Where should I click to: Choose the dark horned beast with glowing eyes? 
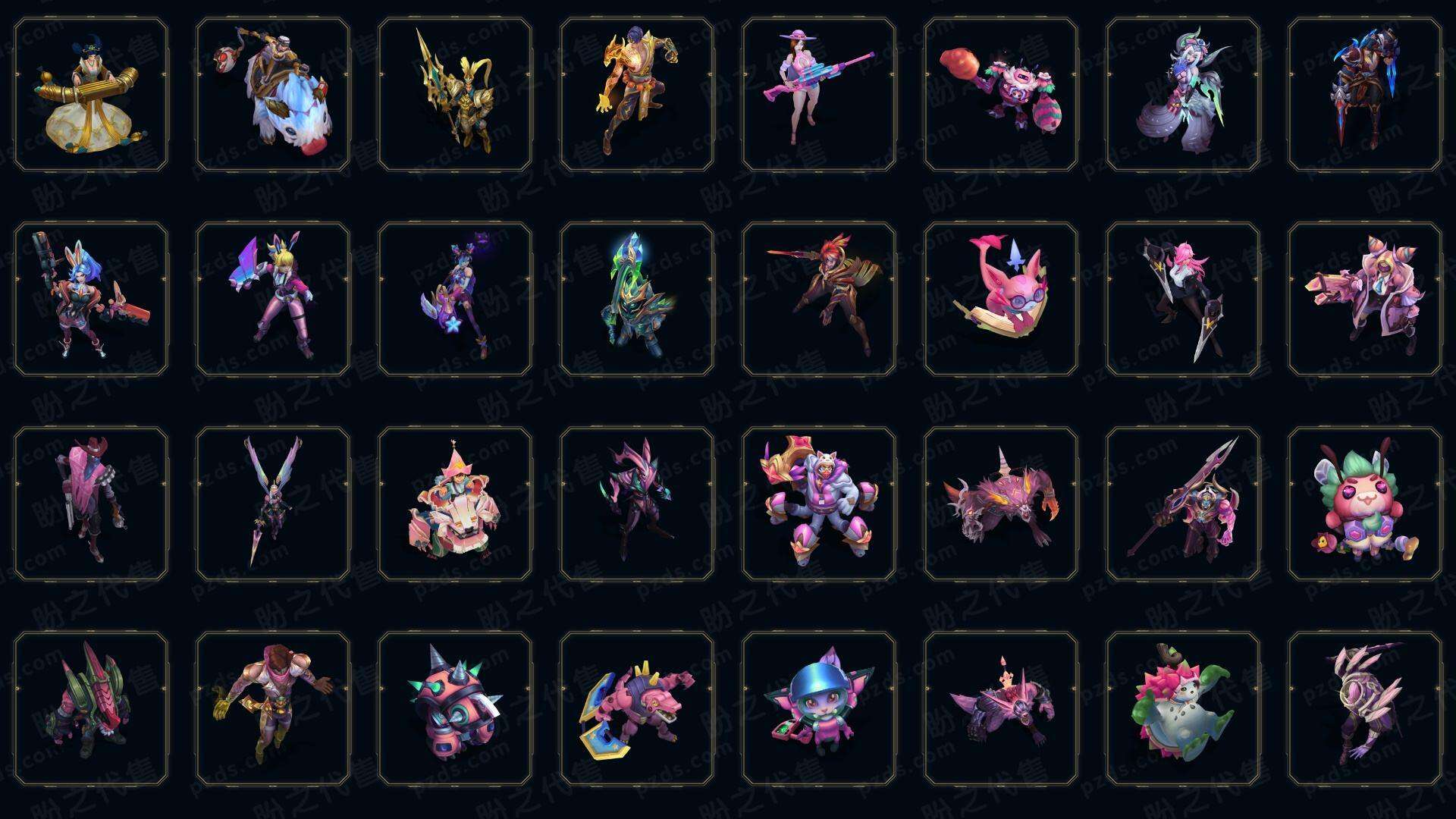point(1001,504)
